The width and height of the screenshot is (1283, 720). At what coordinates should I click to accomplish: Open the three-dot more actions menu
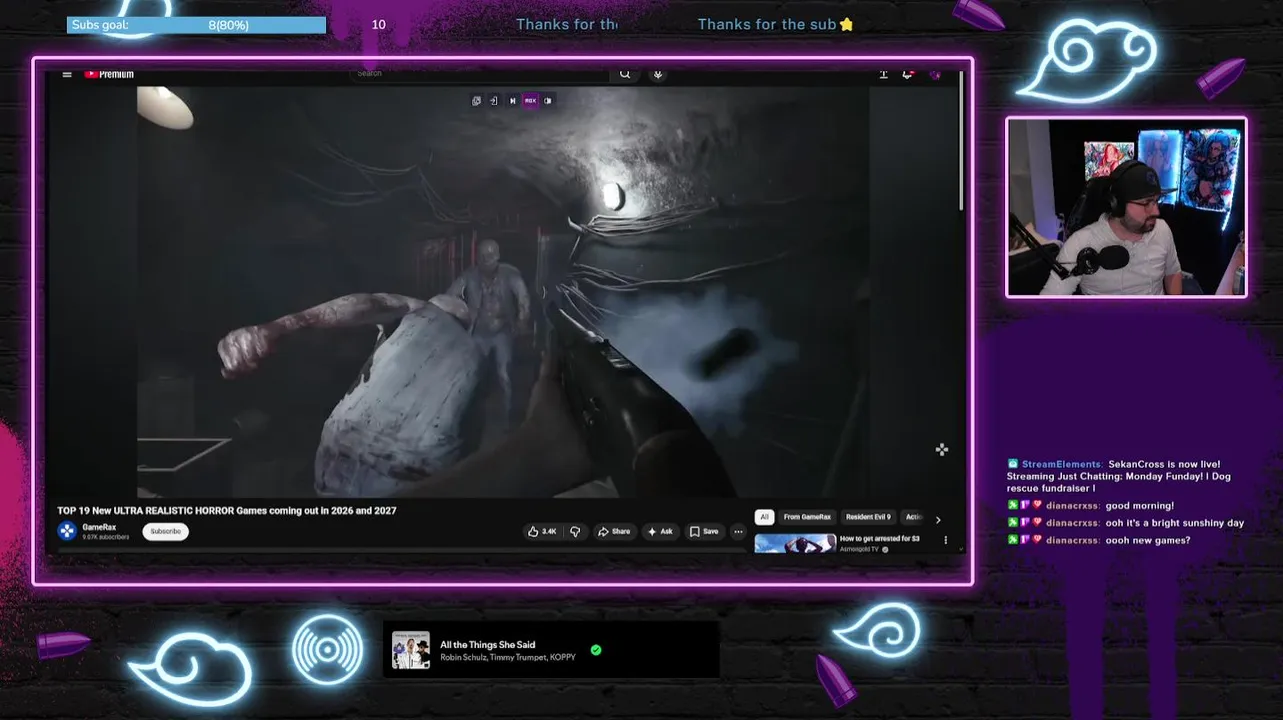point(738,531)
